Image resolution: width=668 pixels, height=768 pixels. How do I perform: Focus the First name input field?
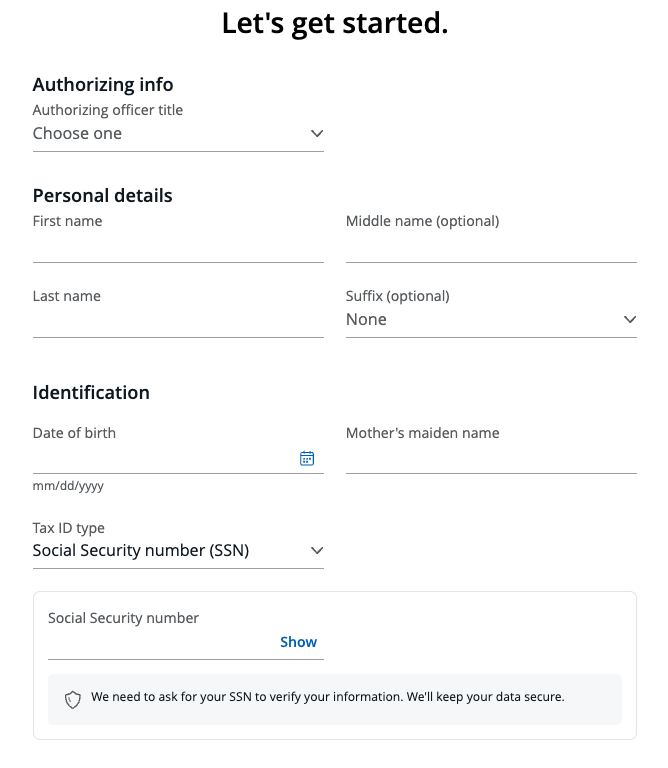(178, 247)
